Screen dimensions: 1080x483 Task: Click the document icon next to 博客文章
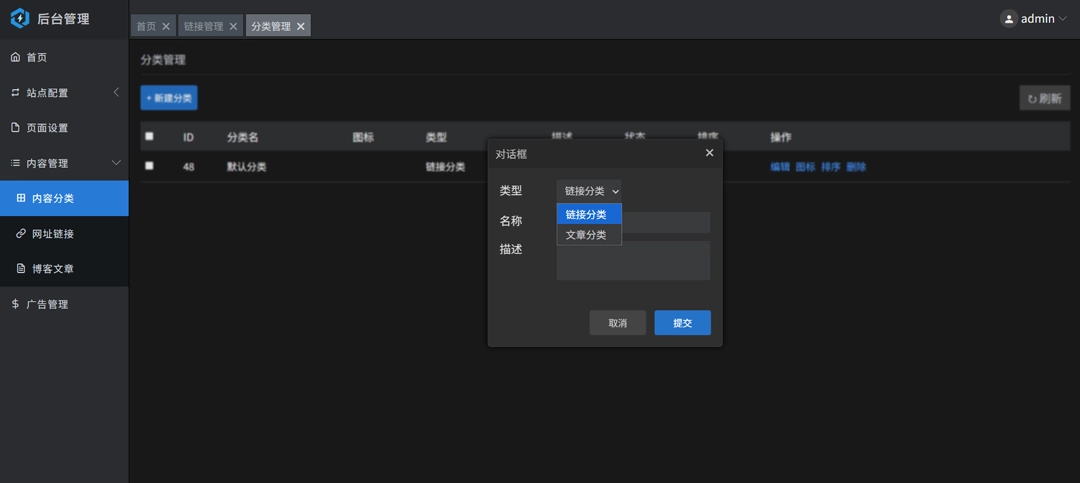tap(21, 269)
